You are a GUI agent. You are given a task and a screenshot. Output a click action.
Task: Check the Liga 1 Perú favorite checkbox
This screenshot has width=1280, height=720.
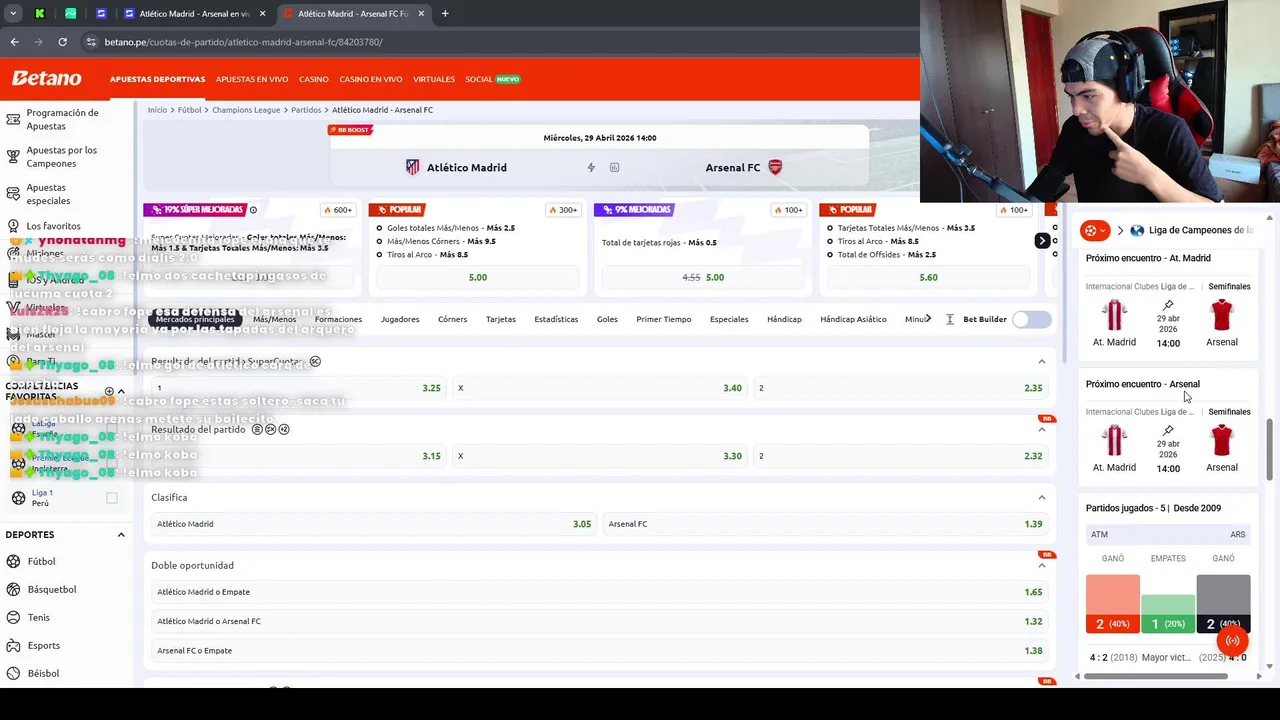click(x=112, y=498)
